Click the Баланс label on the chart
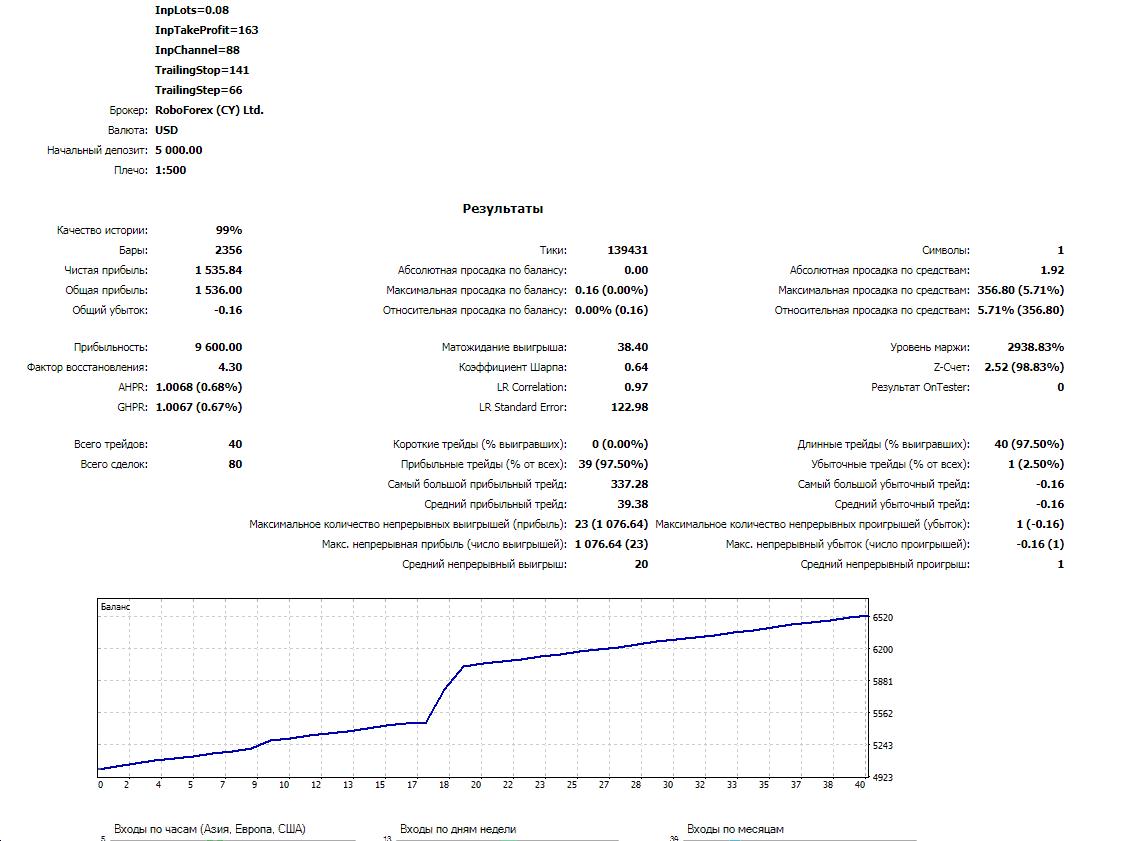1123x841 pixels. (x=115, y=607)
